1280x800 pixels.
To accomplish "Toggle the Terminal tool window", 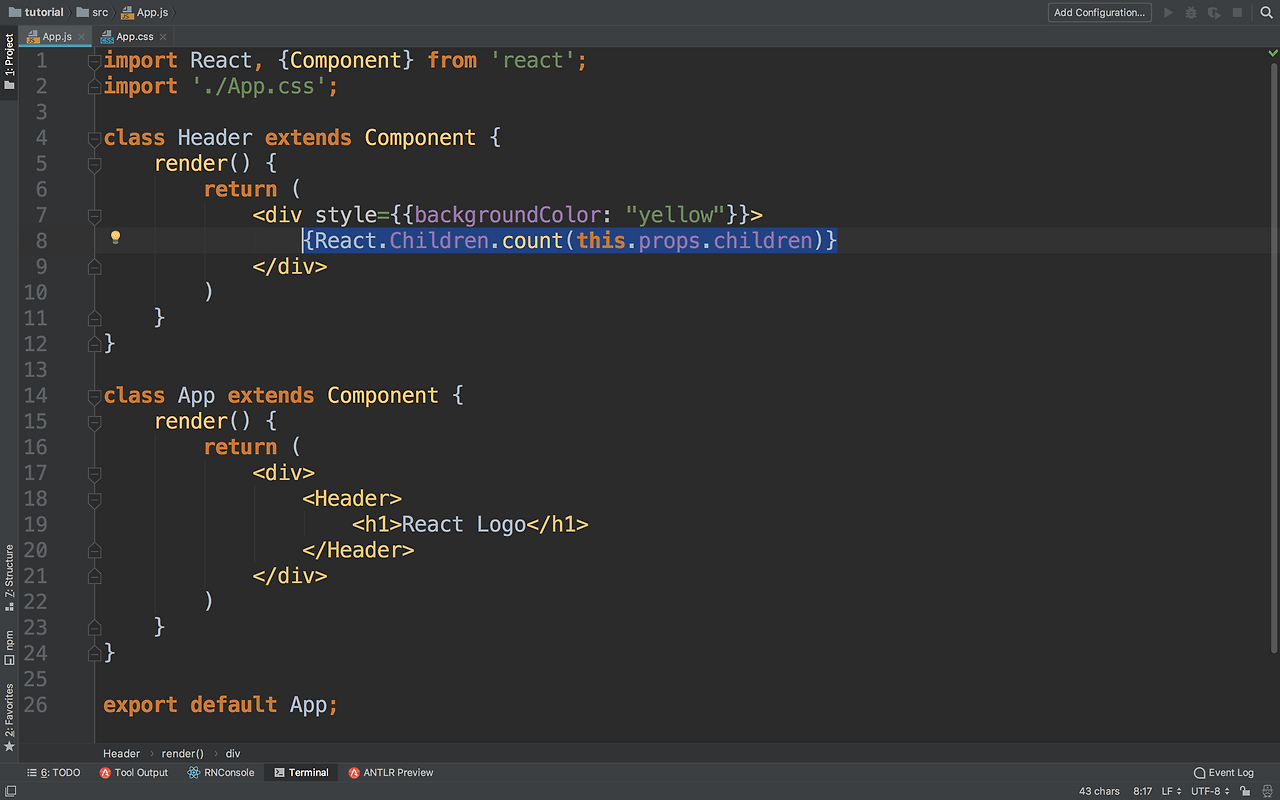I will tap(301, 773).
